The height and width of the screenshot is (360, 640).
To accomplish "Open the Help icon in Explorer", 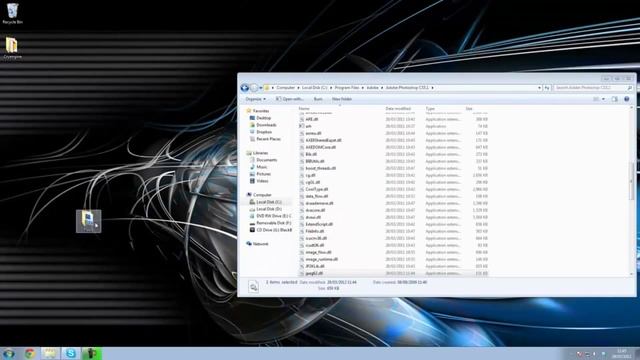I will tap(627, 99).
